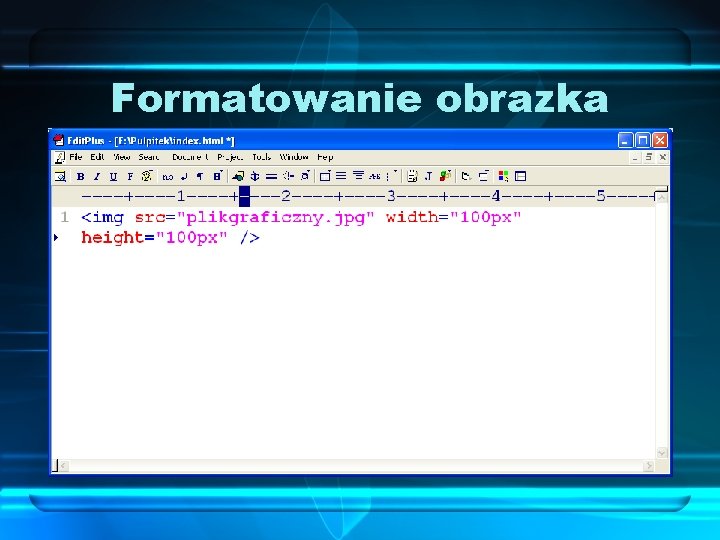
Task: Click the "src" attribute in code
Action: pos(150,217)
